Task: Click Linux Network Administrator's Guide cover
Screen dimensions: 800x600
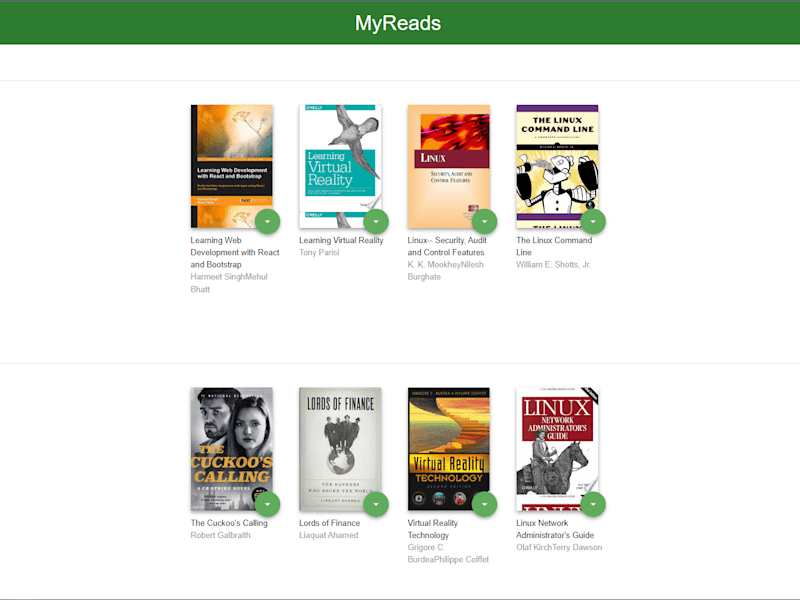Action: (557, 449)
